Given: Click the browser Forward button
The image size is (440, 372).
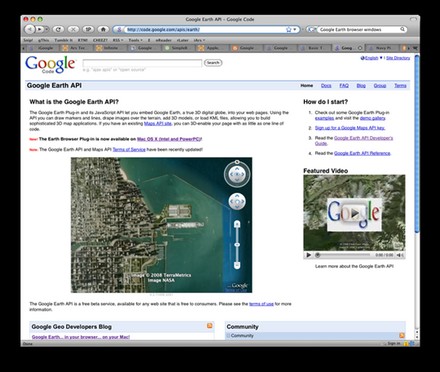Looking at the screenshot, I should point(40,29).
